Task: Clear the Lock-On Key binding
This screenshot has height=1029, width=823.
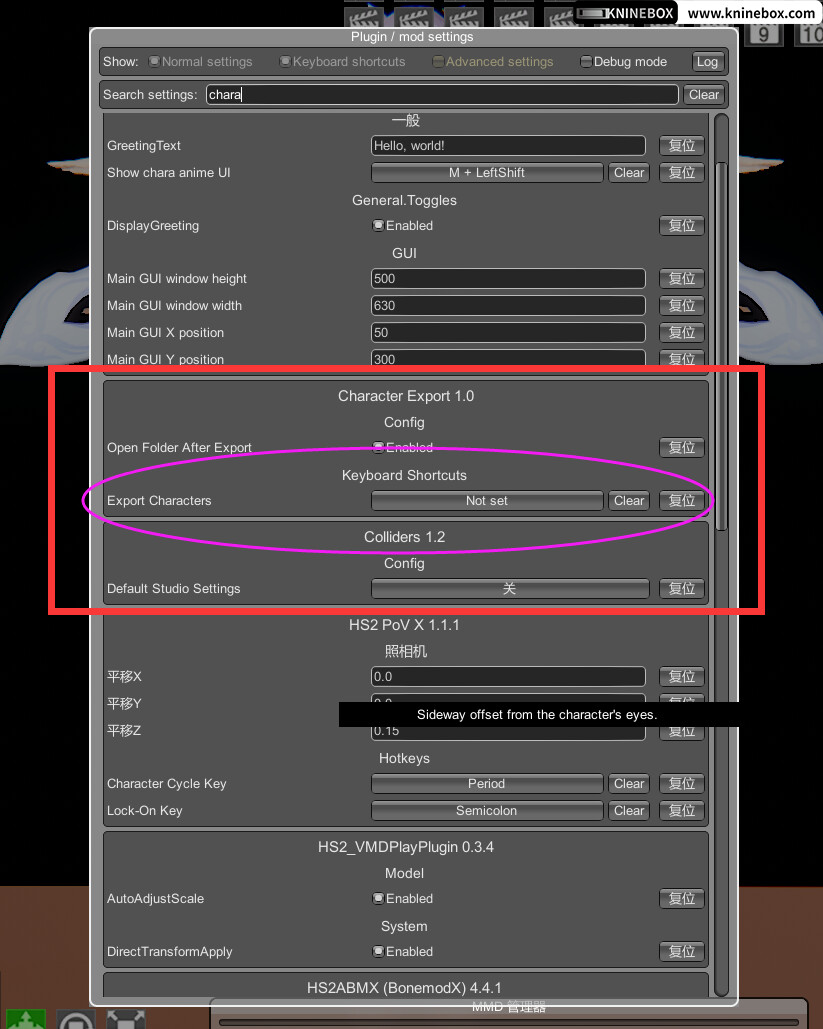Action: pos(629,810)
